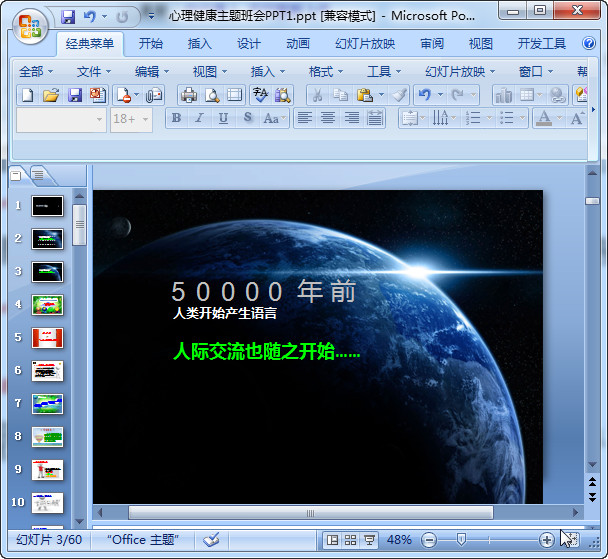
Task: Expand the numbered list dropdown arrow
Action: pyautogui.click(x=489, y=118)
